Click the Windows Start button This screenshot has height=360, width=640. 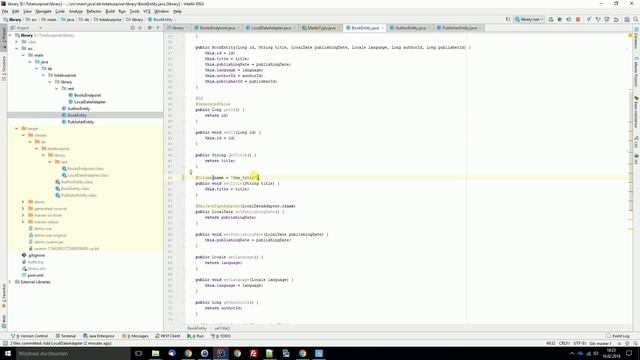click(7, 353)
